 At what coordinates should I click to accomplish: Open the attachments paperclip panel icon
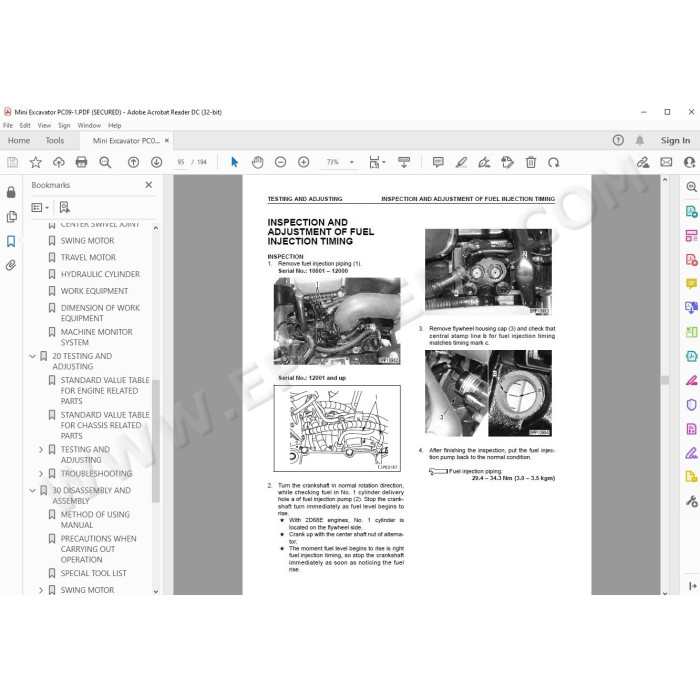(11, 266)
